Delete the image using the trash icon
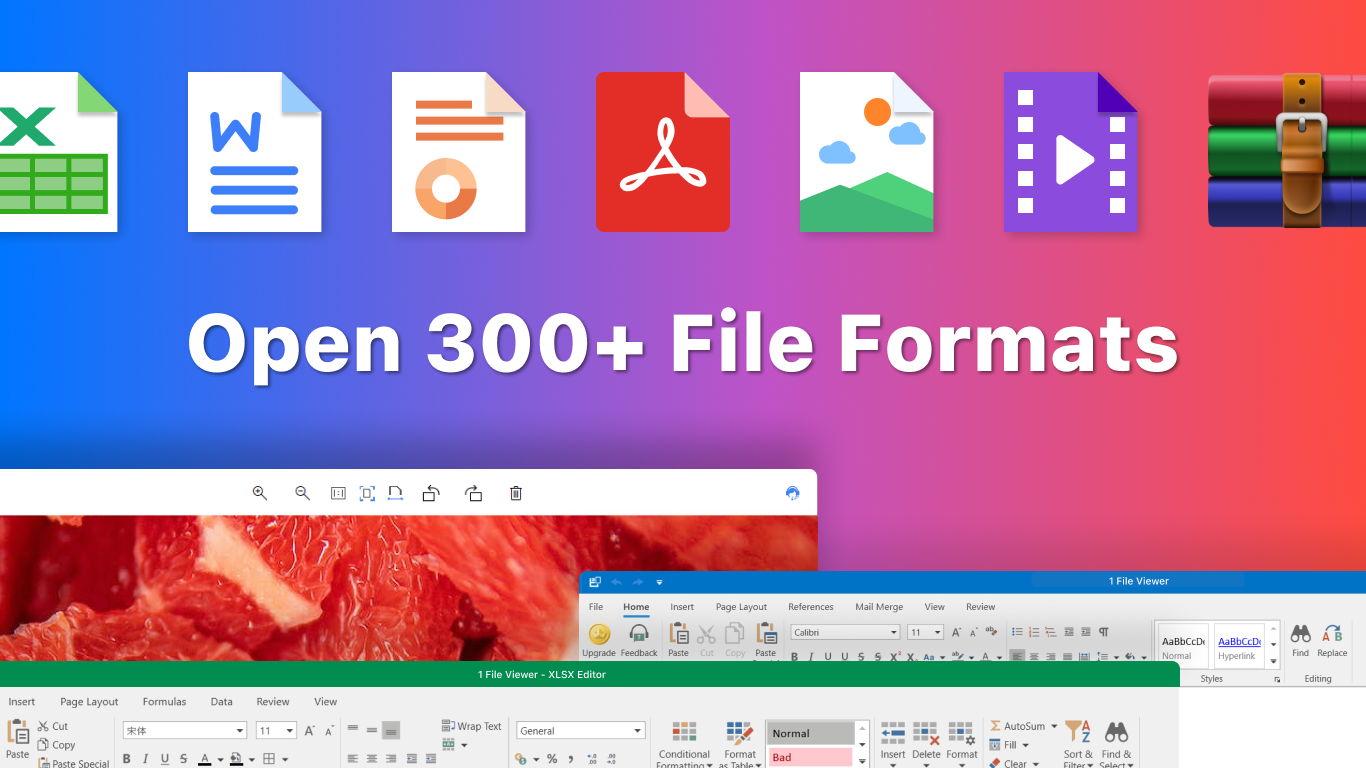The width and height of the screenshot is (1366, 768). pos(515,493)
